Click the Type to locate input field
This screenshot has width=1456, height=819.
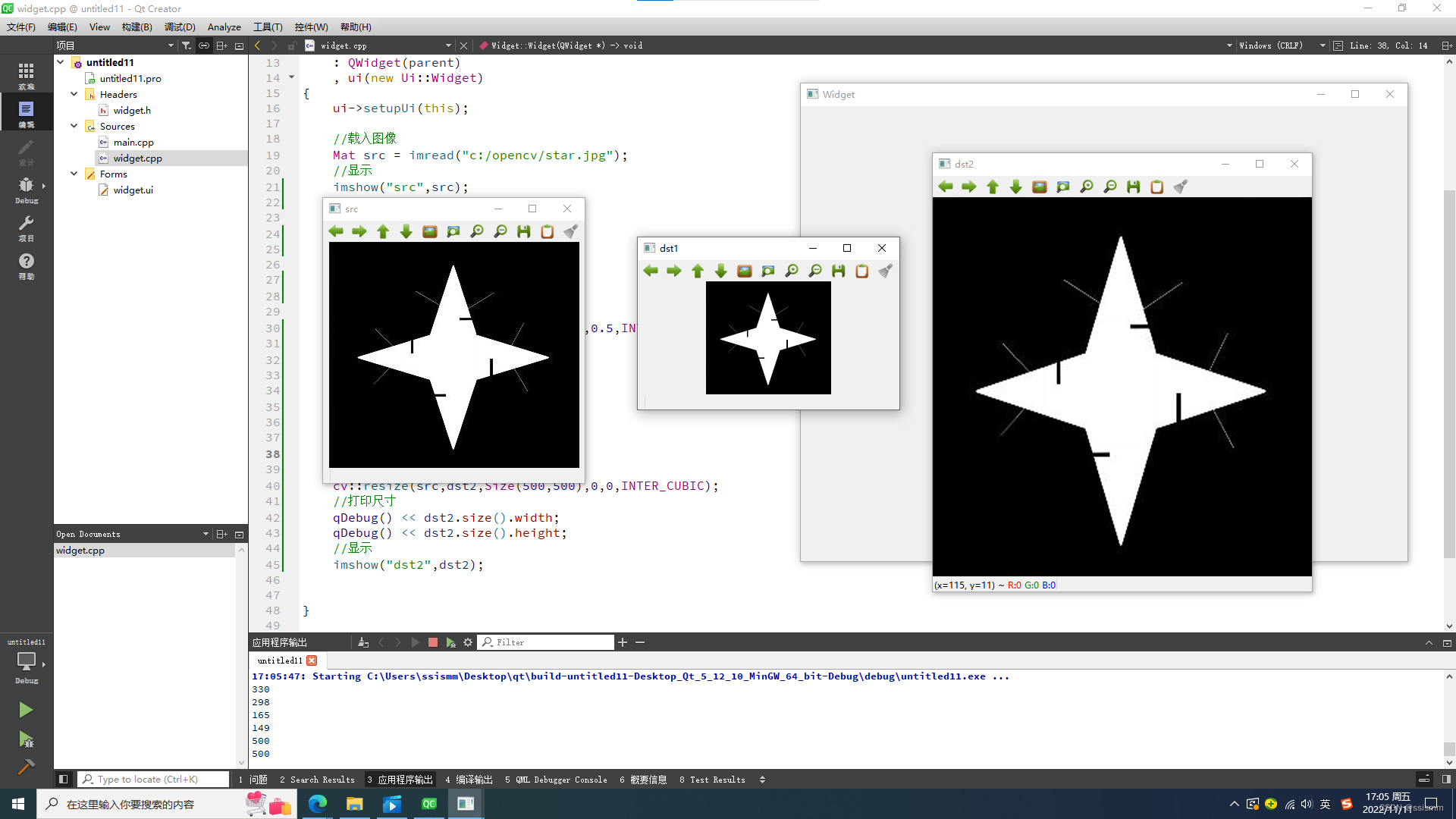155,779
